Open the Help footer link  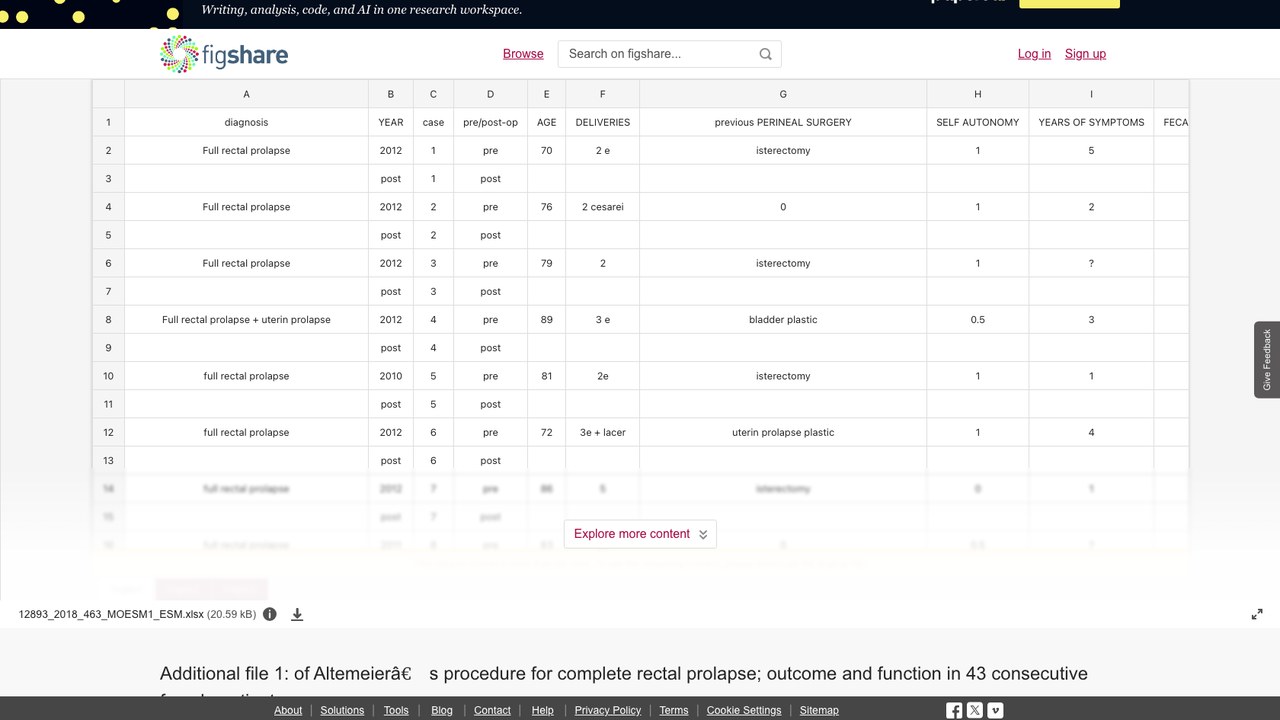(542, 710)
